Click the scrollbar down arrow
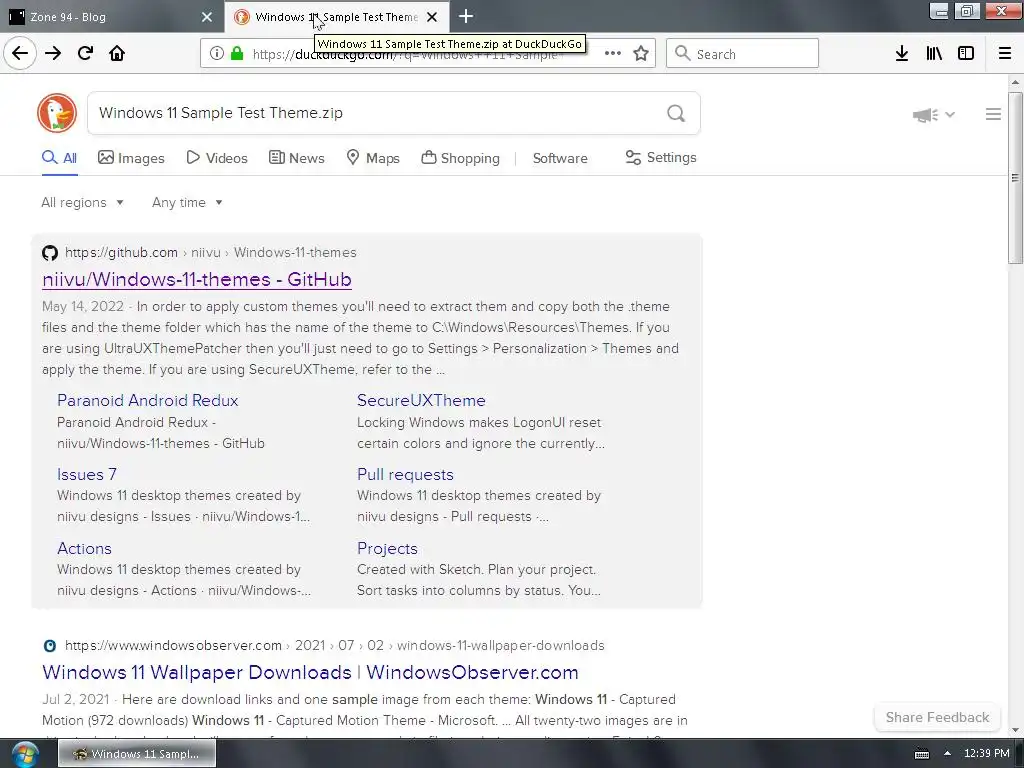Image resolution: width=1024 pixels, height=768 pixels. (x=1015, y=730)
